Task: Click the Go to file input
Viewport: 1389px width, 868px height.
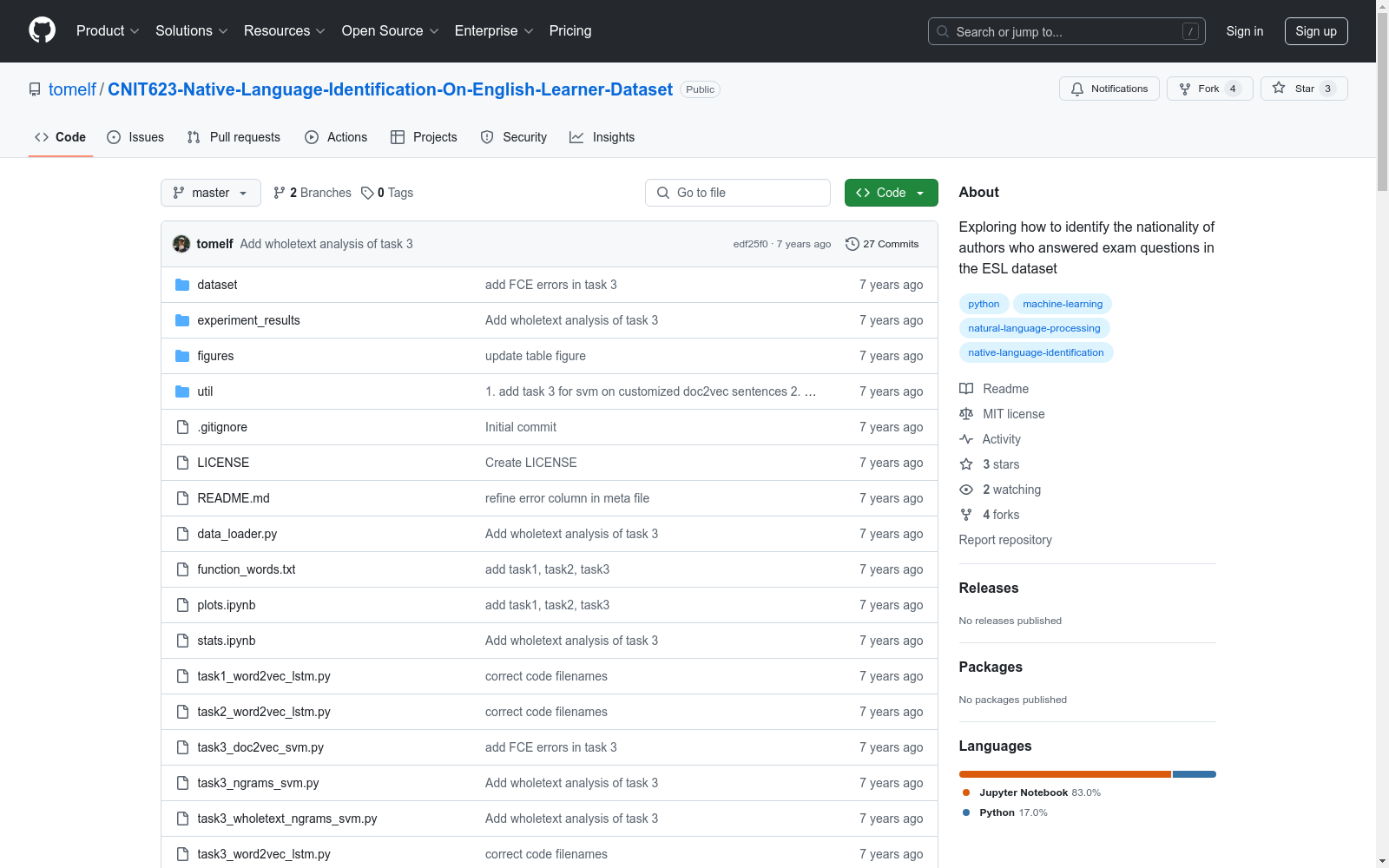Action: (738, 193)
